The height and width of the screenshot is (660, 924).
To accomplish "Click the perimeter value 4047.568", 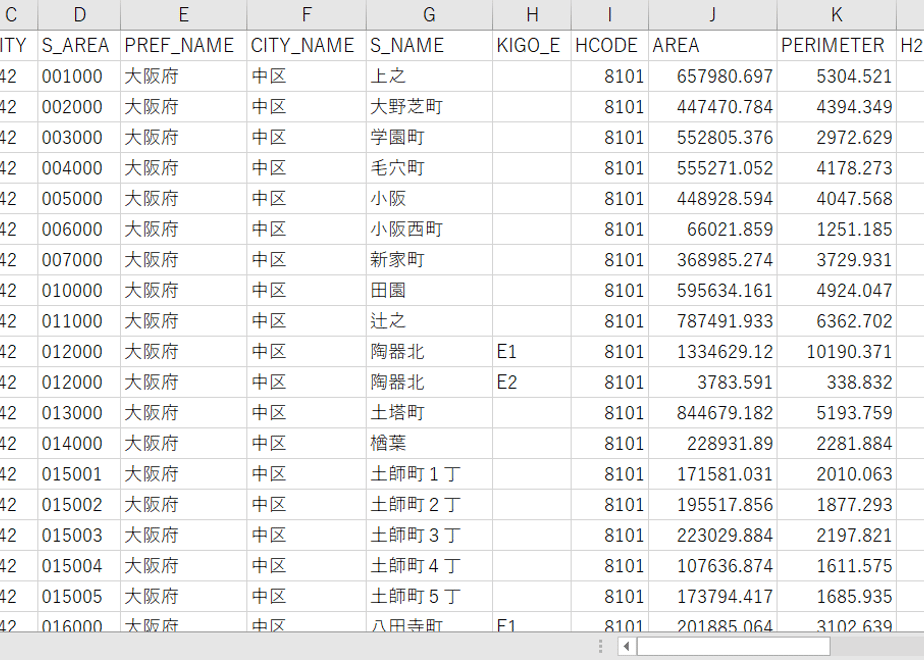I will [836, 199].
